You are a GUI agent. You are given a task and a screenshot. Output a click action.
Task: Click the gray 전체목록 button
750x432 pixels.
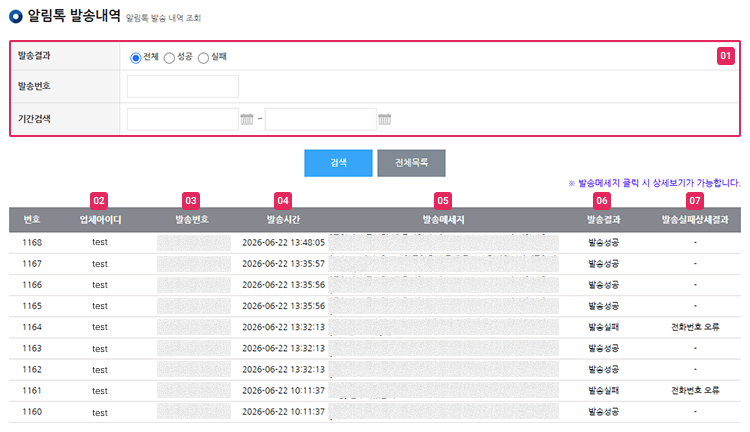(x=411, y=163)
